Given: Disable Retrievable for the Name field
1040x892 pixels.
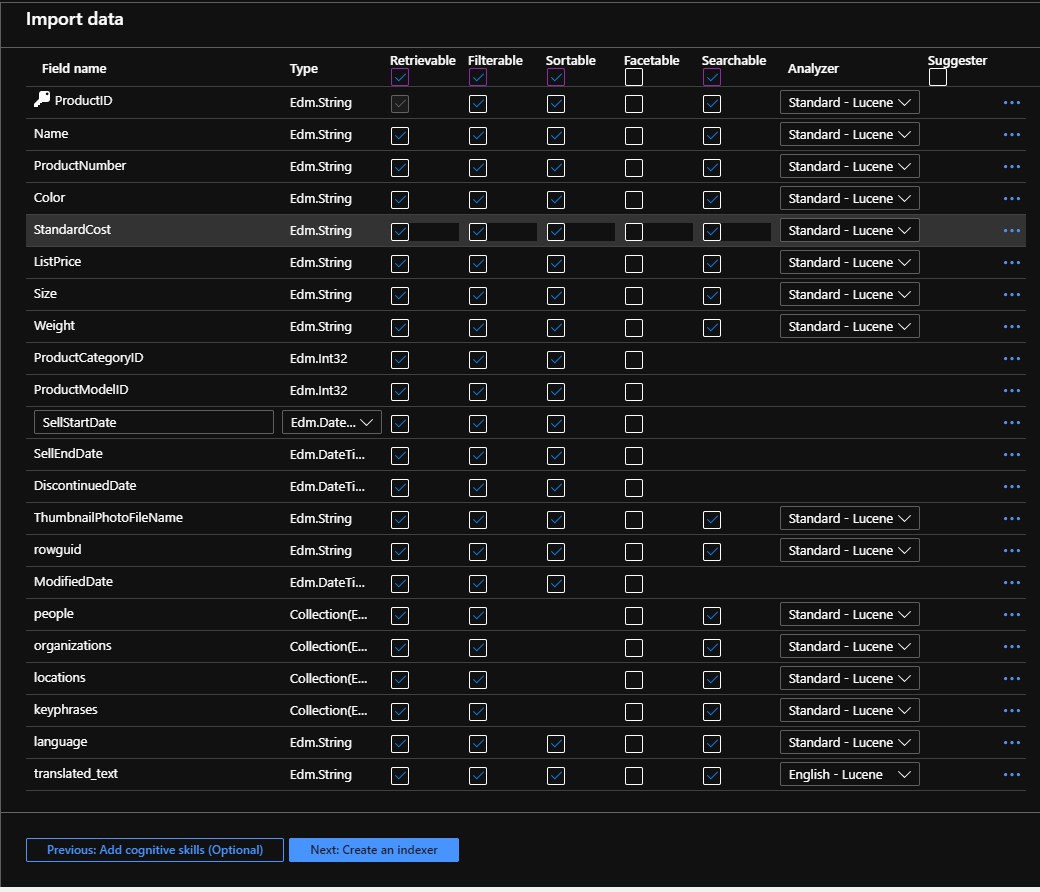Looking at the screenshot, I should pyautogui.click(x=399, y=135).
